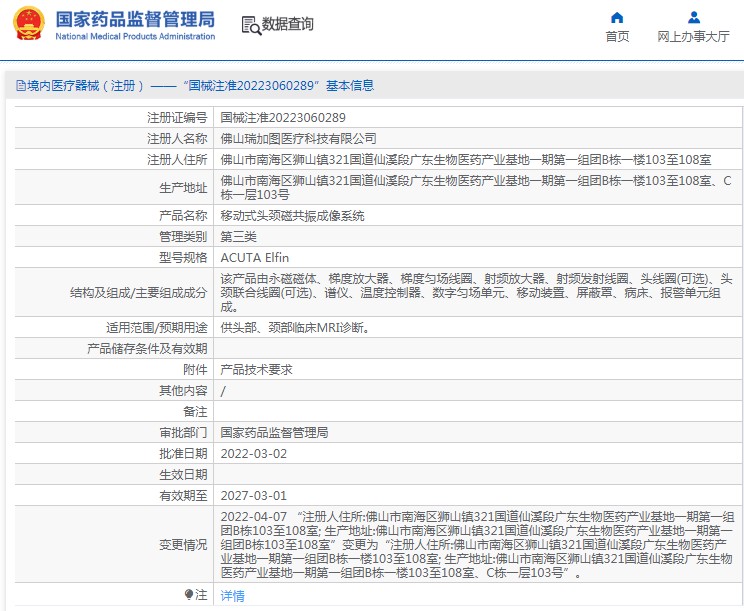Viewport: 744px width, 611px height.
Task: Click the 适用范围/预期用途 row label
Action: pyautogui.click(x=157, y=327)
